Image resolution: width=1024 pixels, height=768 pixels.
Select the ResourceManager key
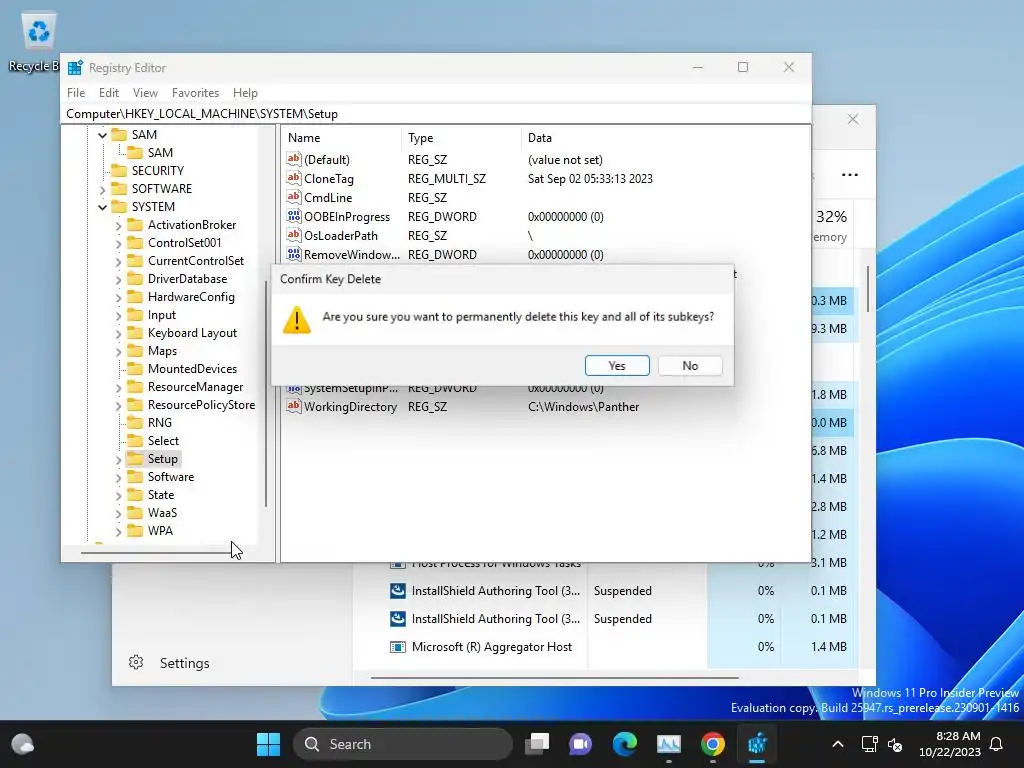coord(195,387)
